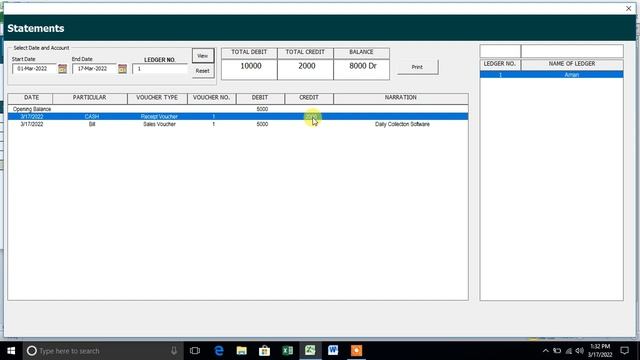Click the Print button
The image size is (640, 360).
coord(417,67)
